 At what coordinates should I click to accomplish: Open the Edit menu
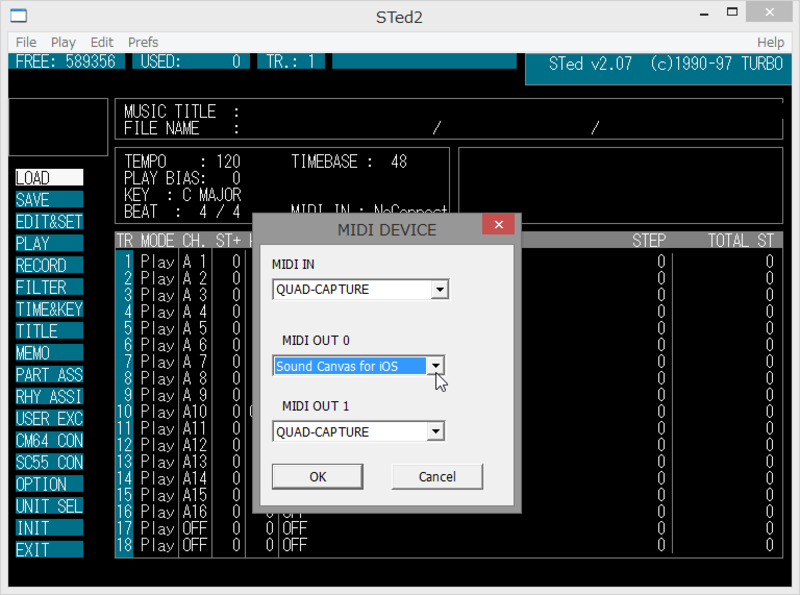coord(102,42)
